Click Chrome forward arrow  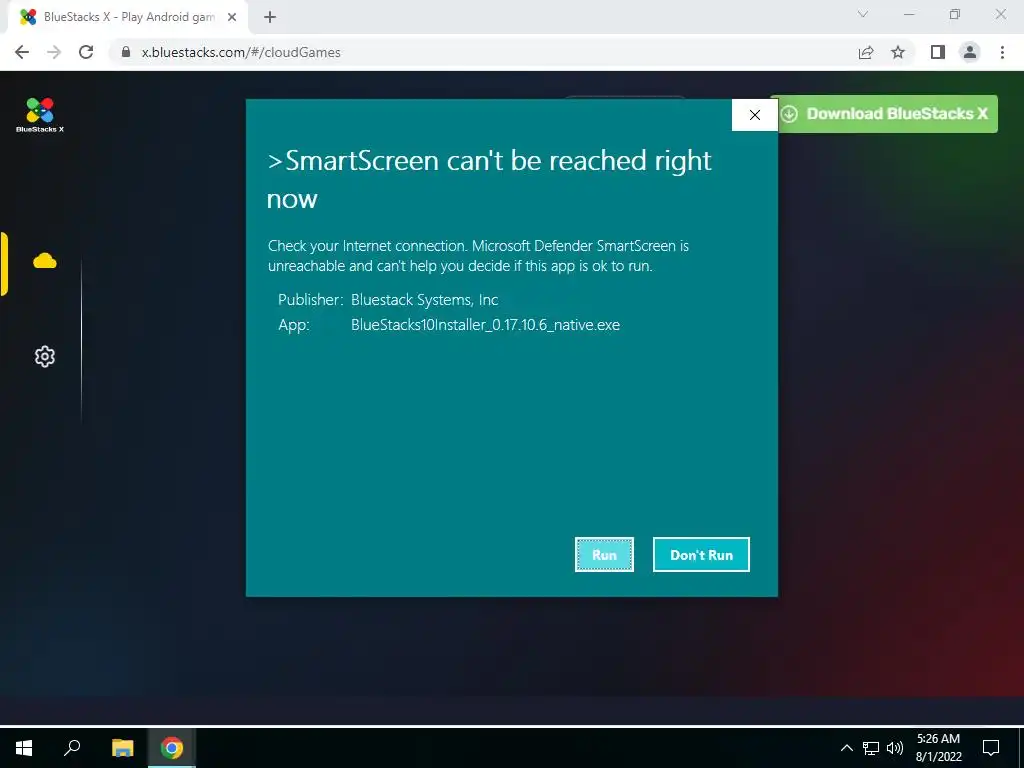[54, 52]
